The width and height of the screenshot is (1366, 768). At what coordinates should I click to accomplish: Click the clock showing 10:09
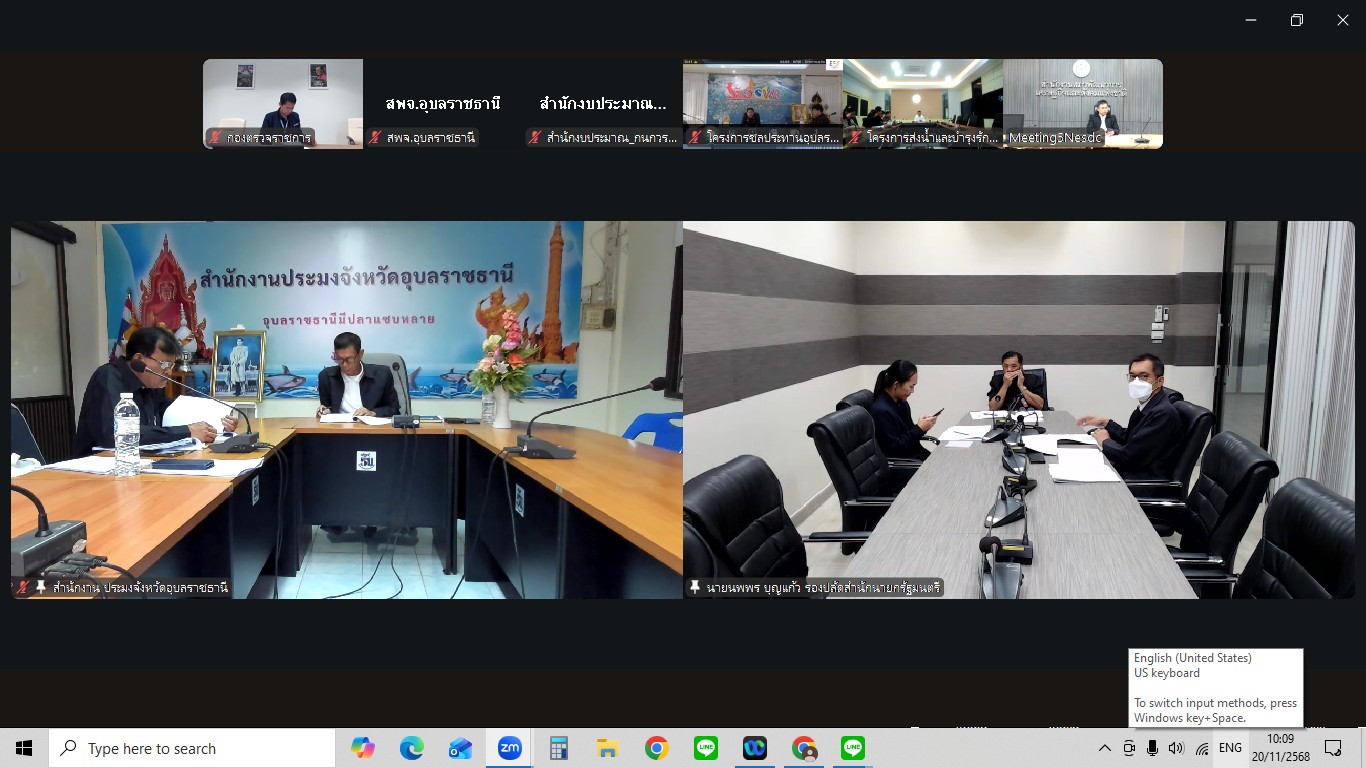pyautogui.click(x=1280, y=748)
